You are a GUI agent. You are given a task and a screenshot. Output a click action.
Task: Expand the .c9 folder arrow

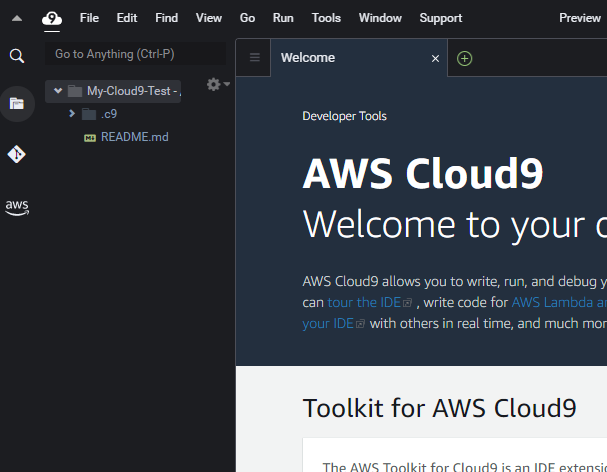tap(72, 113)
